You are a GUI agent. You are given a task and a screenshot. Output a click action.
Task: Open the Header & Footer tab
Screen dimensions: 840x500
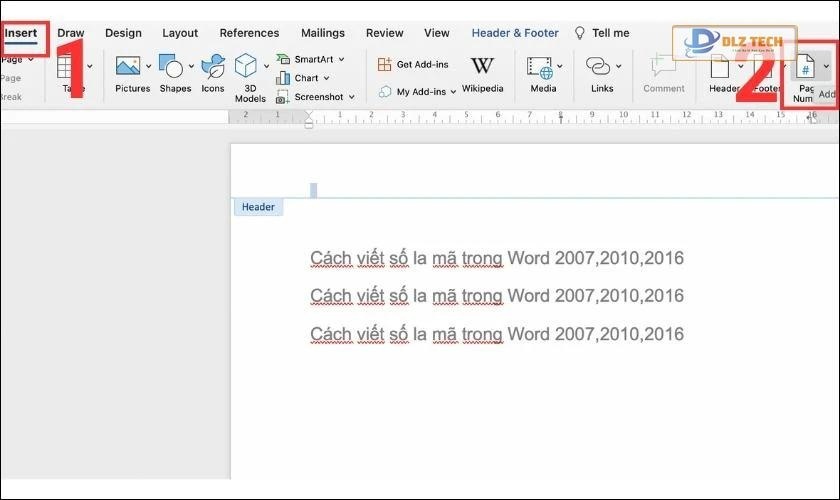(515, 33)
